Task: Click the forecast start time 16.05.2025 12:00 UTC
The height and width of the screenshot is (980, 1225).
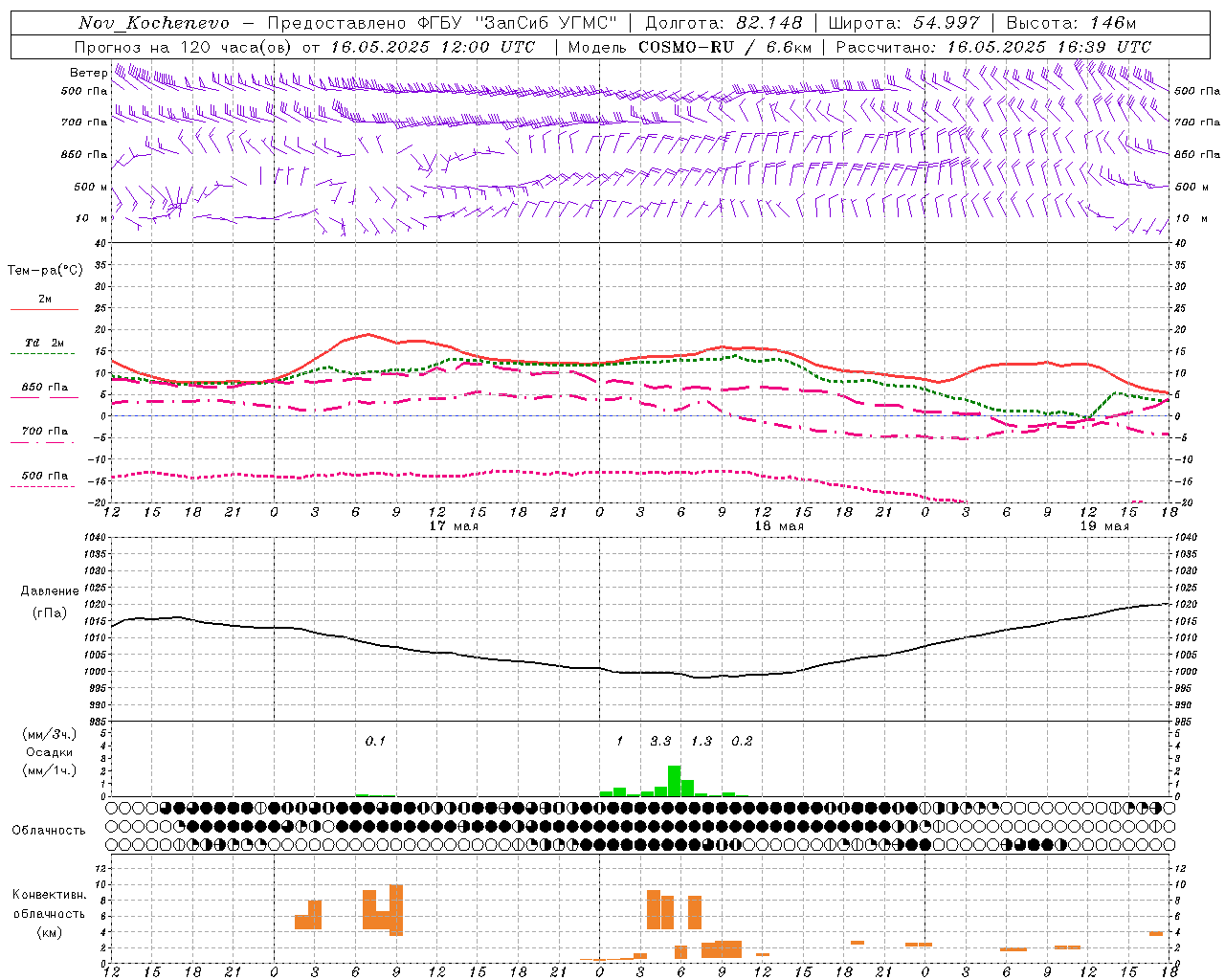Action: click(x=433, y=47)
